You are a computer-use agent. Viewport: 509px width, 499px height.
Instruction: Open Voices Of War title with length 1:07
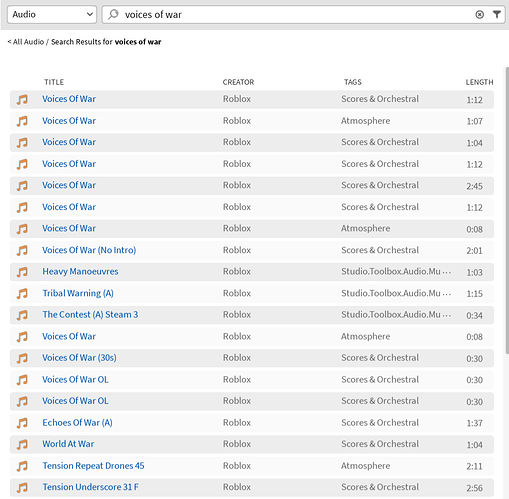click(x=69, y=121)
